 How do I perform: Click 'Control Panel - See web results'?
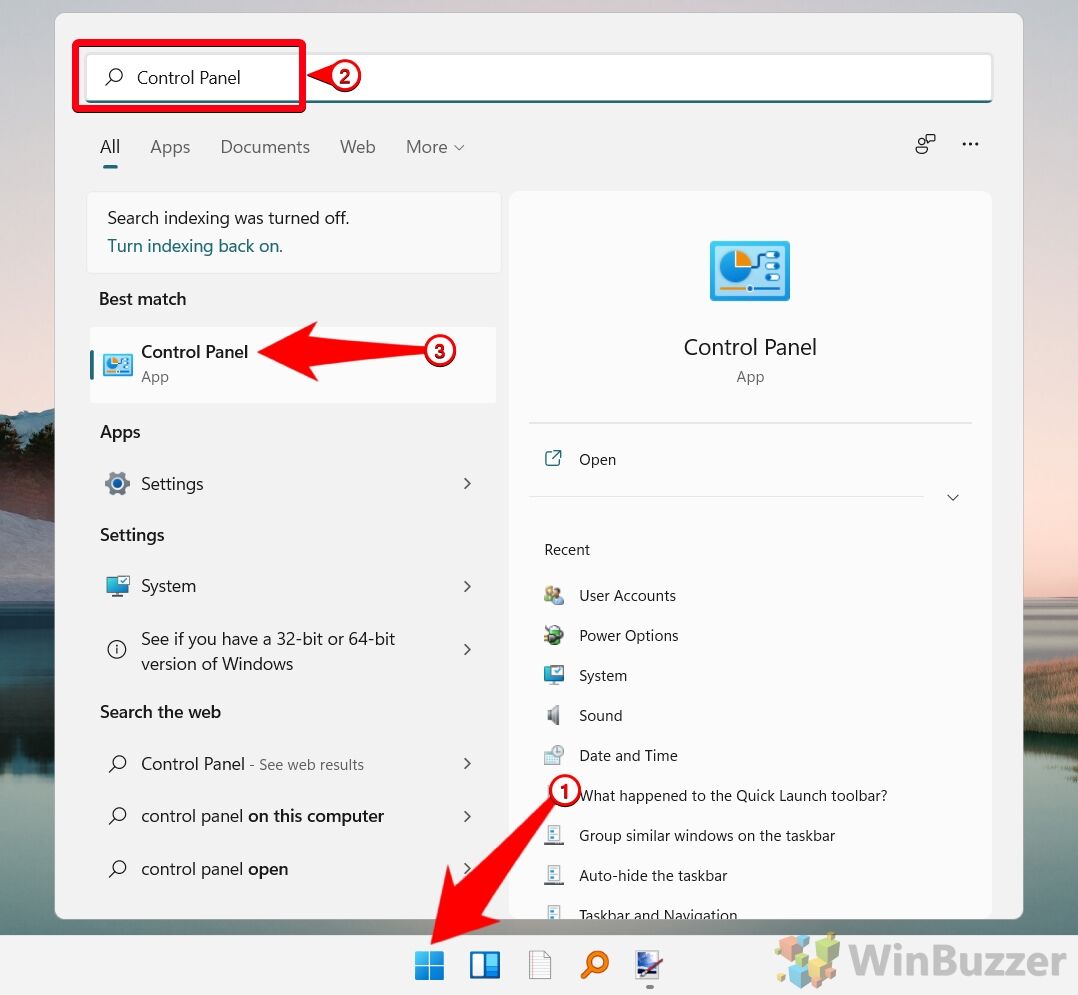pos(293,763)
